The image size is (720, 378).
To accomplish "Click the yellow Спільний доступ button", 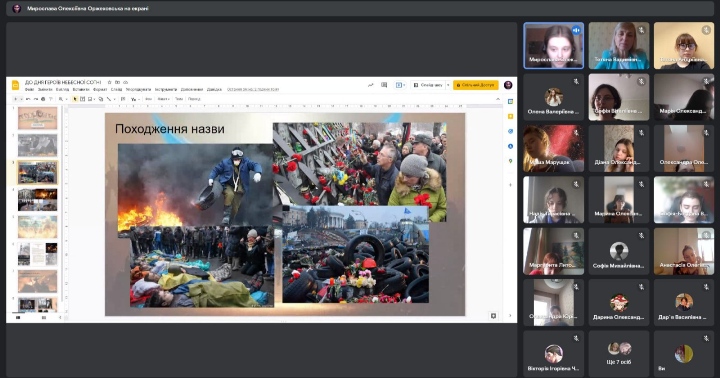I will click(x=475, y=85).
